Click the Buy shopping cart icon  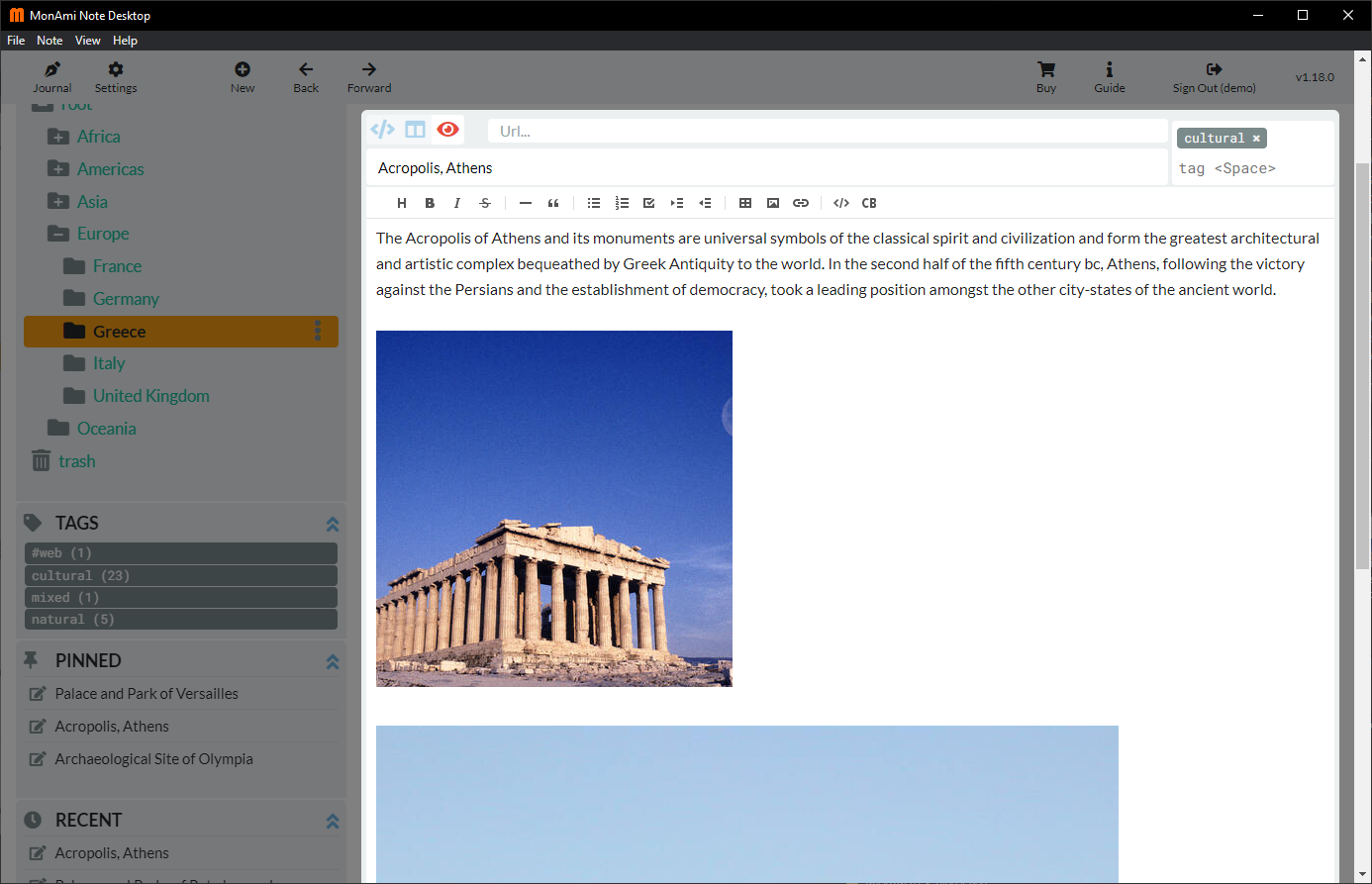coord(1046,77)
